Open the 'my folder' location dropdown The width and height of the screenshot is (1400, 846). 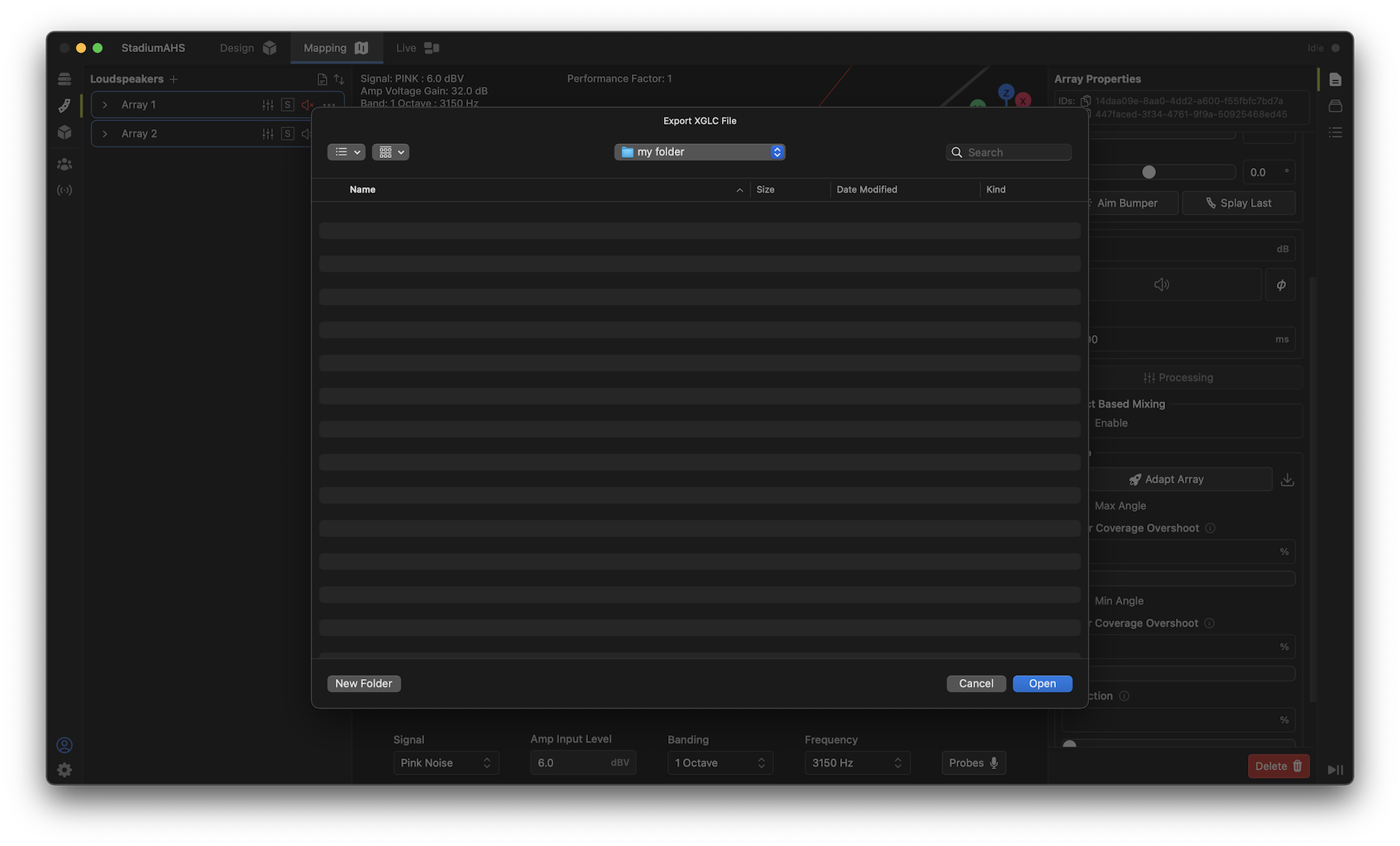click(700, 152)
